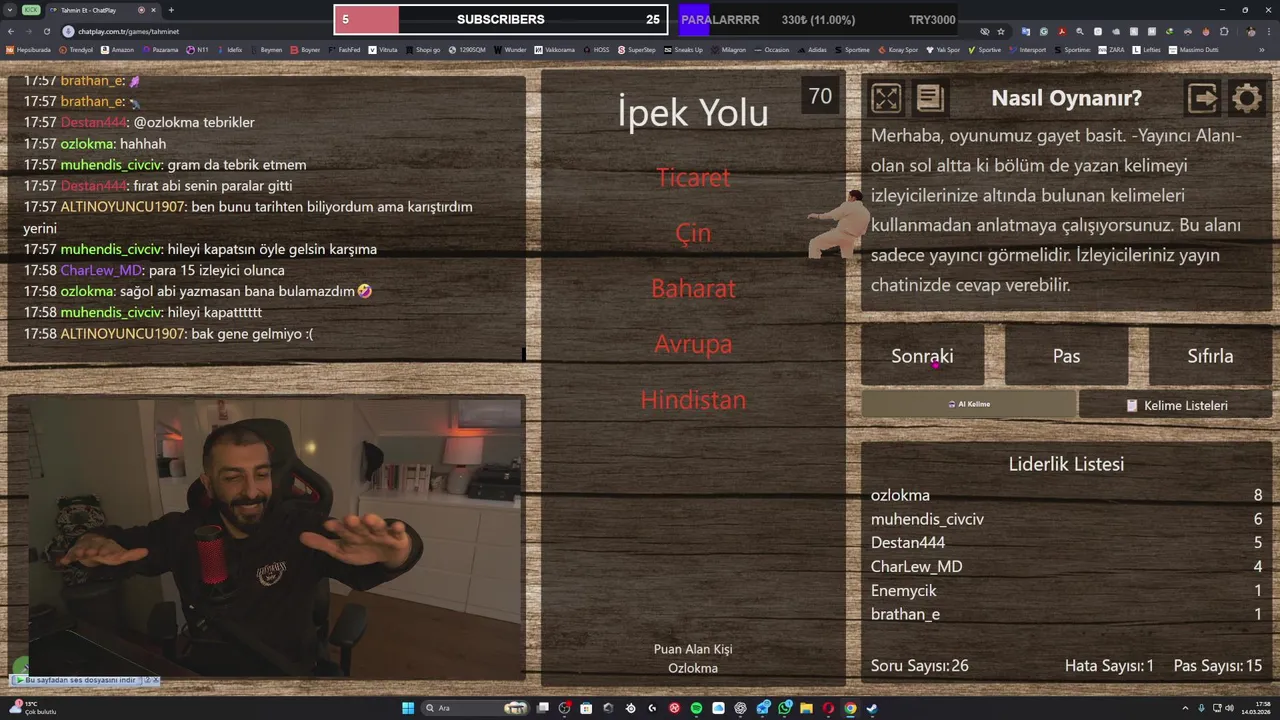This screenshot has height=720, width=1280.
Task: Open the Hepsiburada bookmark
Action: pyautogui.click(x=28, y=49)
